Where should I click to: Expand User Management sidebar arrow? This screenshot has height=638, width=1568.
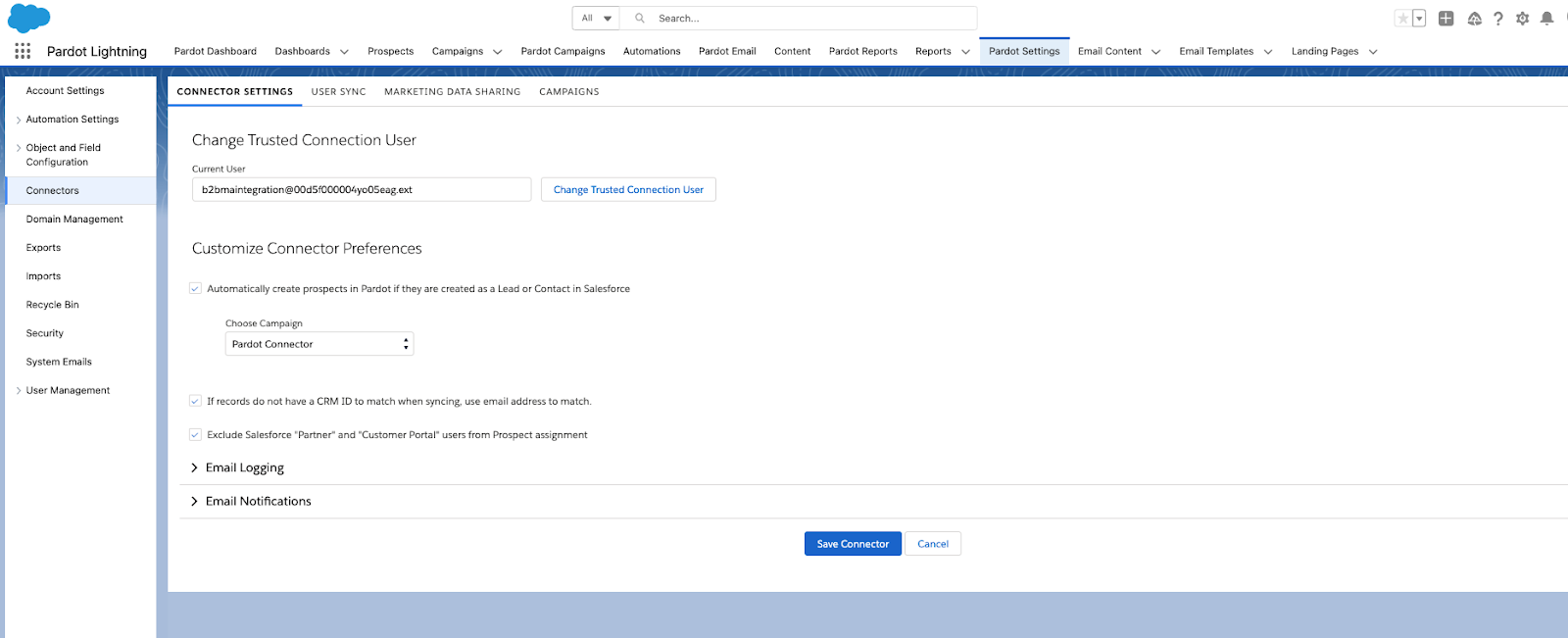click(19, 390)
